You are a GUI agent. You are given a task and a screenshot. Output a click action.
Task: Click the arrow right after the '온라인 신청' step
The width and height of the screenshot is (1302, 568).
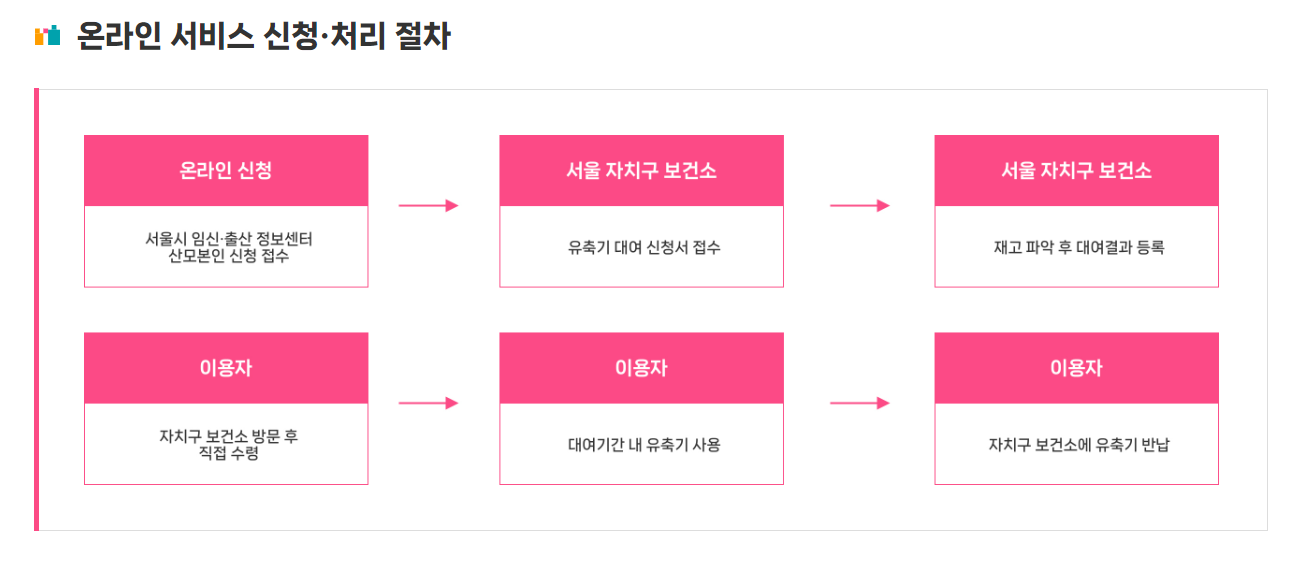click(x=428, y=206)
